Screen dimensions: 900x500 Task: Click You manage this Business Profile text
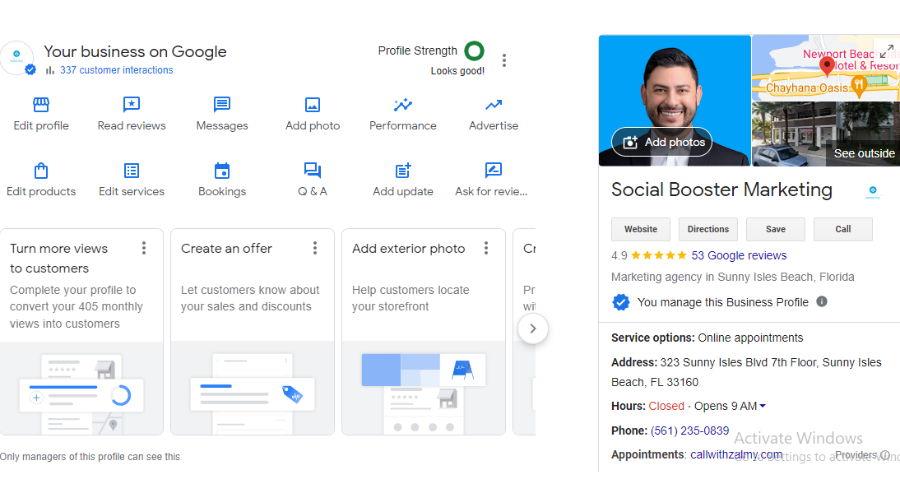(723, 302)
